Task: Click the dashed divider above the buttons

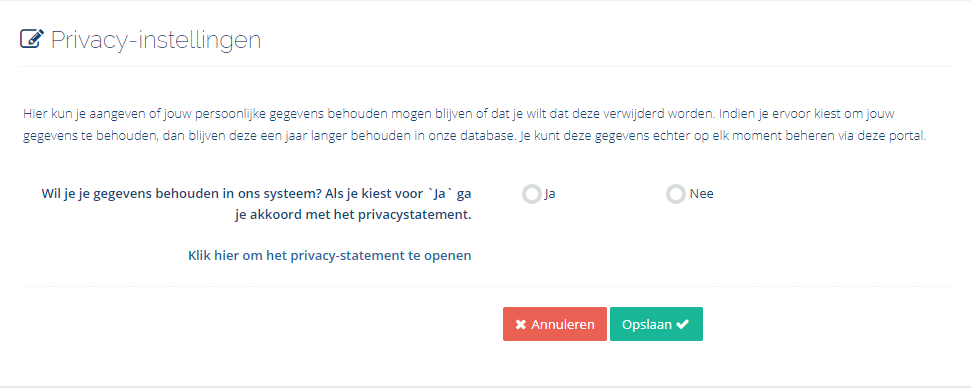Action: [x=486, y=287]
